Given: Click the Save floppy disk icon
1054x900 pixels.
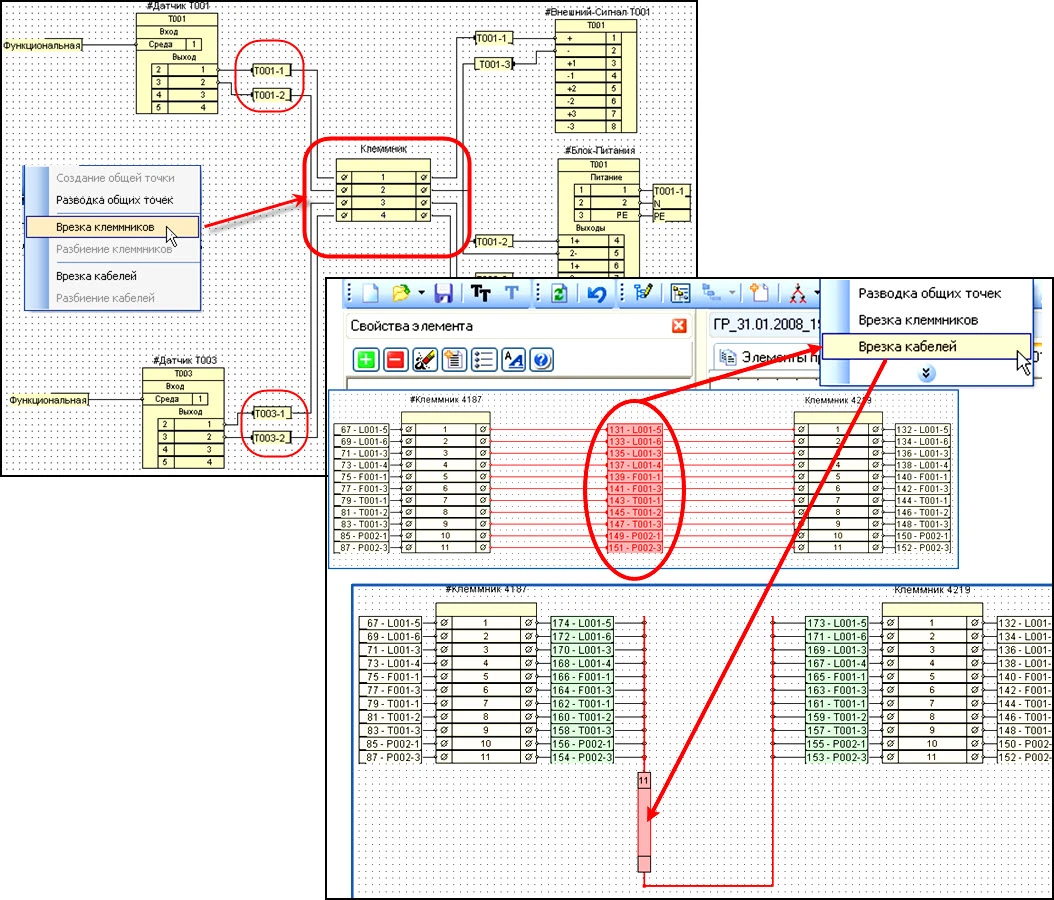Looking at the screenshot, I should click(x=444, y=292).
